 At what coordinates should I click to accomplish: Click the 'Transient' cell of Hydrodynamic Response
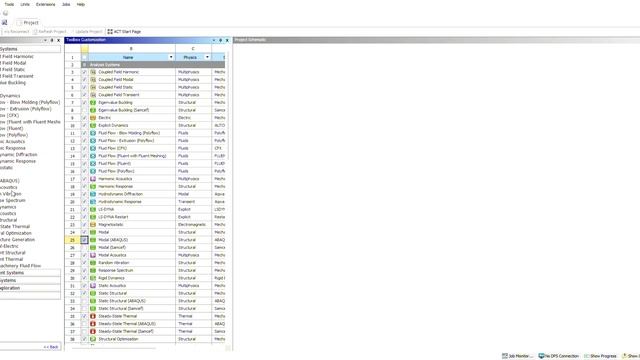193,202
